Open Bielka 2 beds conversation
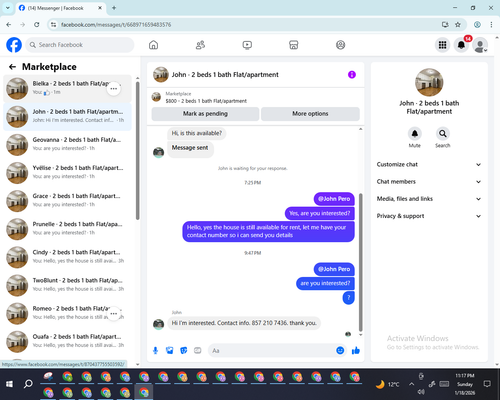500x400 pixels. (x=67, y=89)
